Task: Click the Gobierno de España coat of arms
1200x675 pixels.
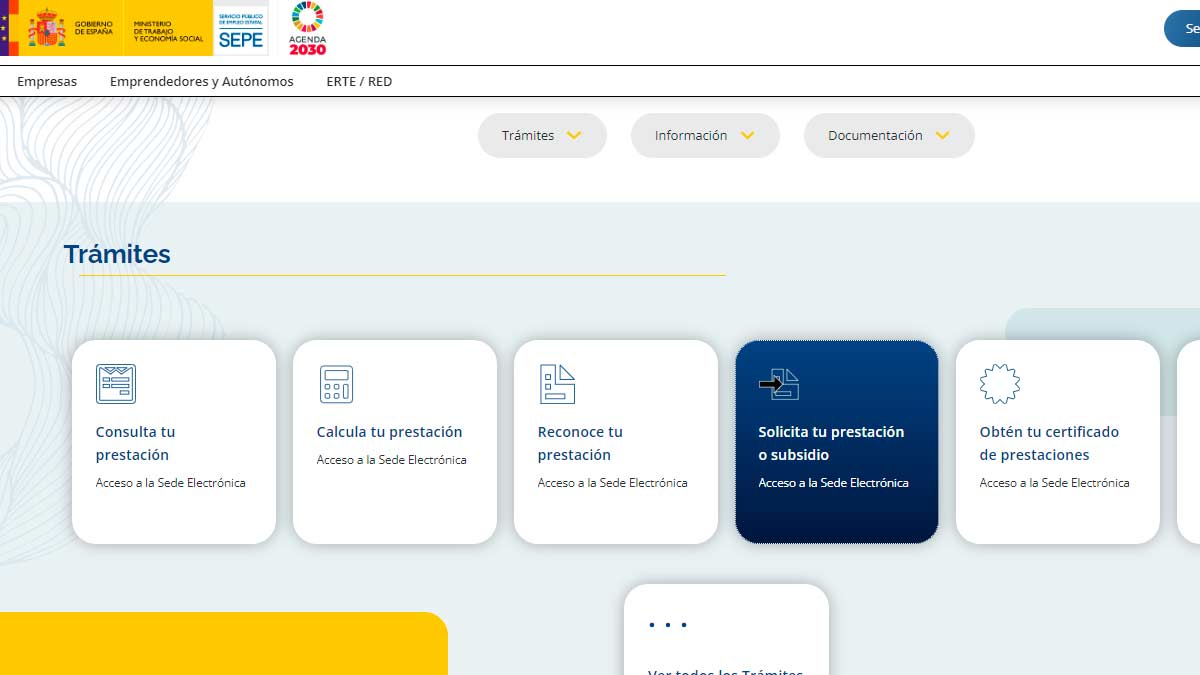Action: tap(40, 29)
